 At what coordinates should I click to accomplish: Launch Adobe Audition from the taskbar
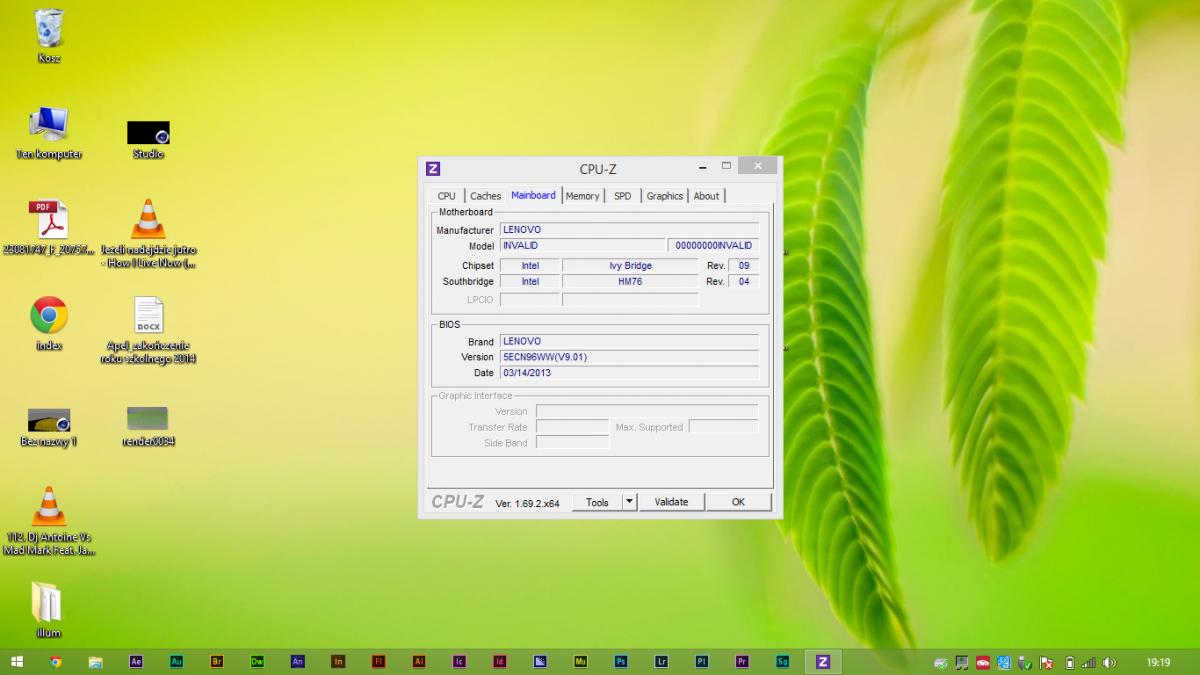coord(177,662)
